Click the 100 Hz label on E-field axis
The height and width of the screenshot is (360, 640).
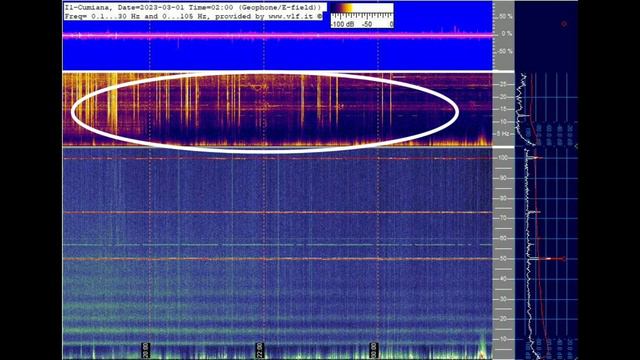502,158
